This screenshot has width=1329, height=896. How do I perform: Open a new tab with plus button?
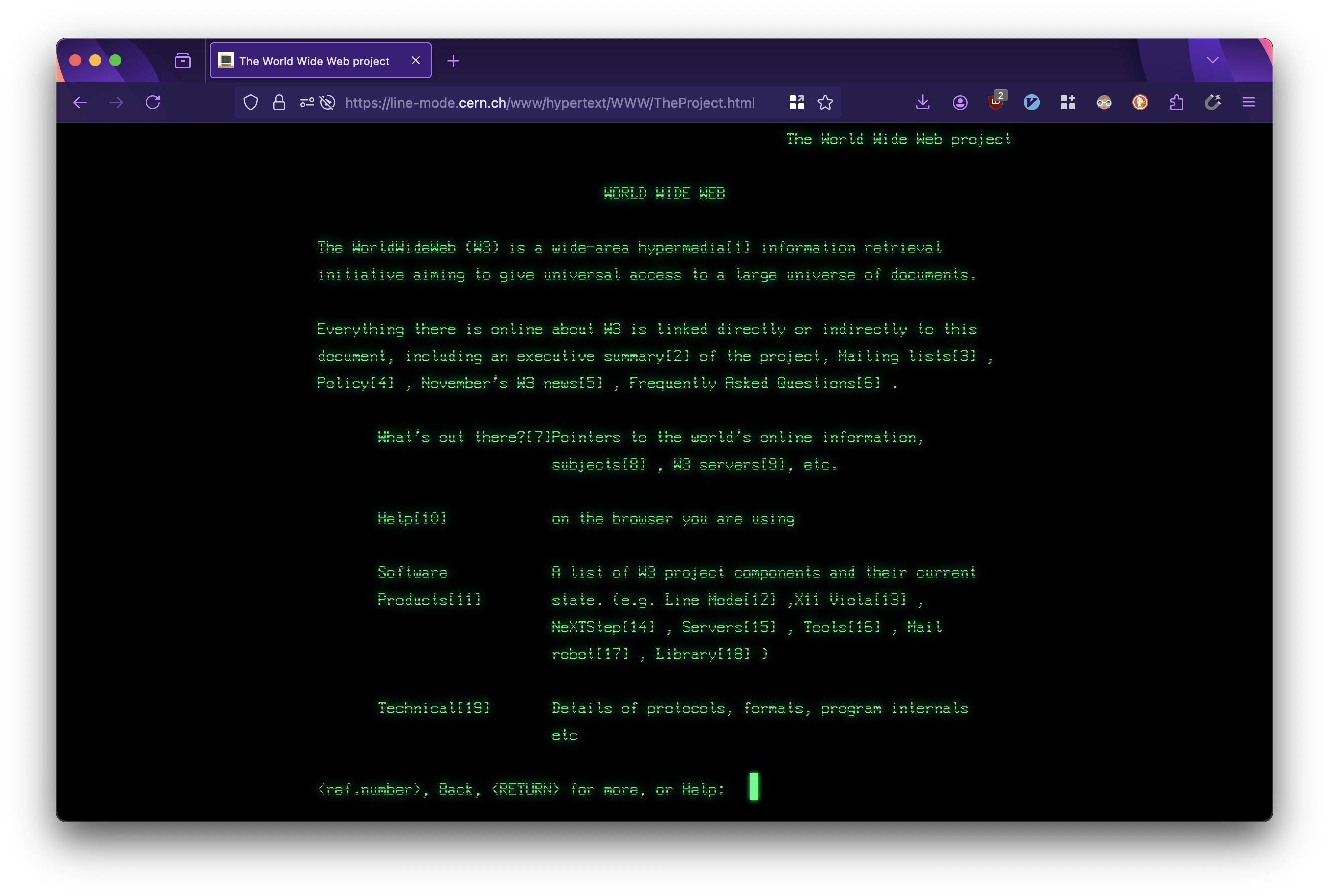pos(453,61)
